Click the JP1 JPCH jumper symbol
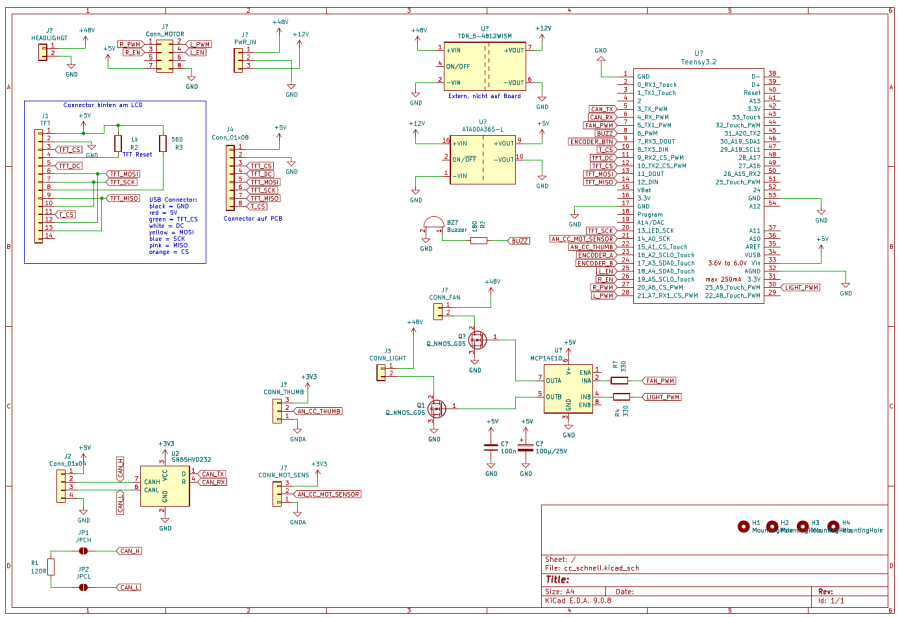 [84, 551]
